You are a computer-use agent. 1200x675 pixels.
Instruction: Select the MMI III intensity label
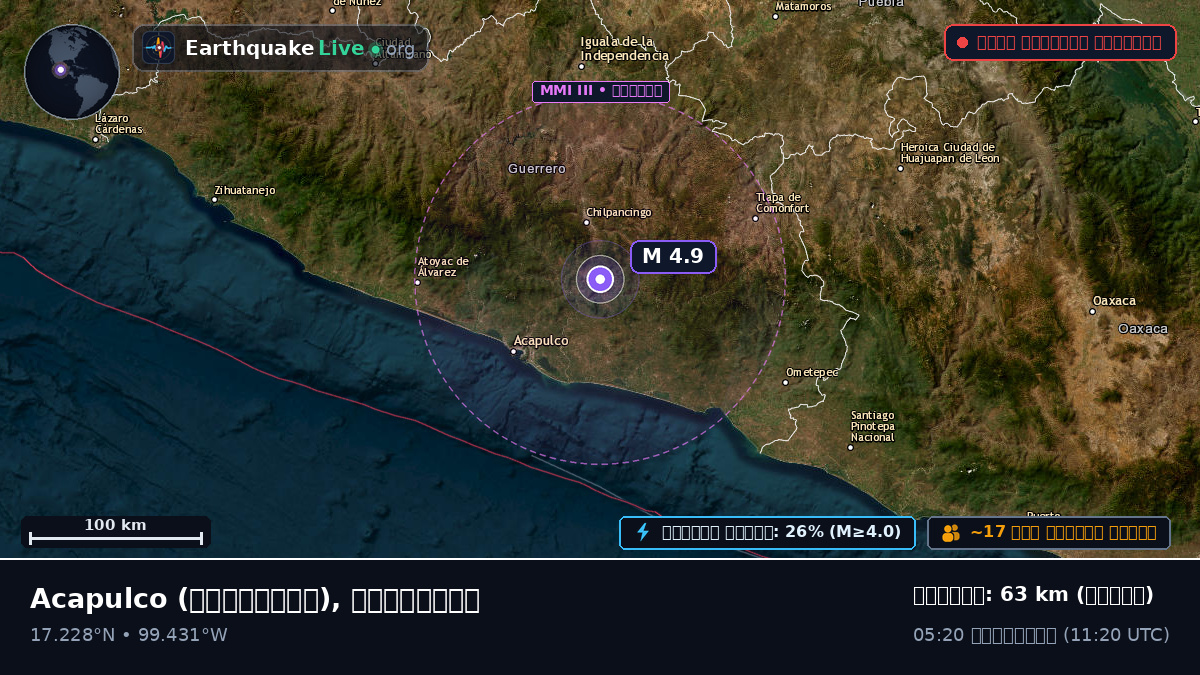601,92
